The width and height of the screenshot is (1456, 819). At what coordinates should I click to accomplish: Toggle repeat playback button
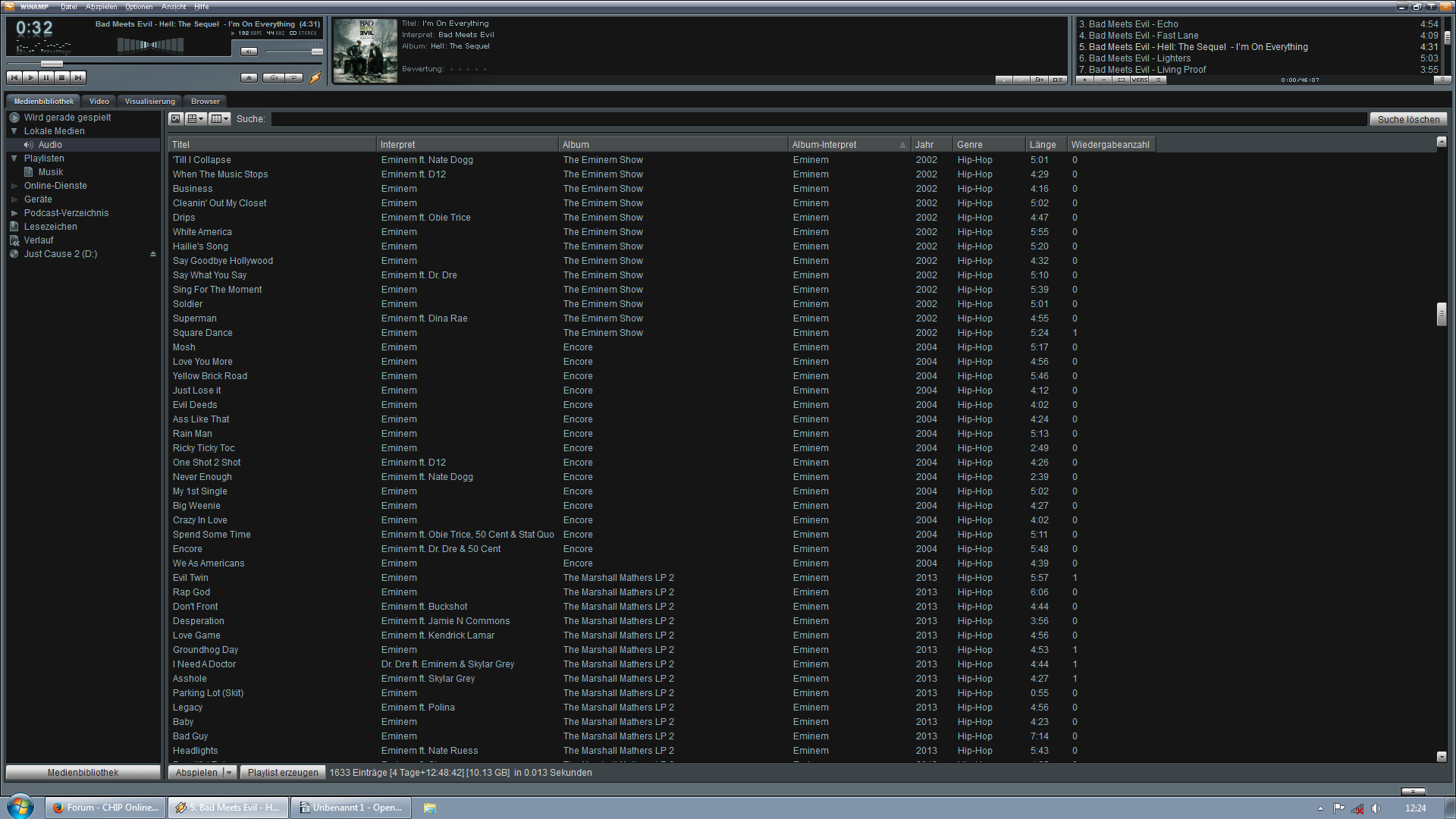tap(294, 77)
